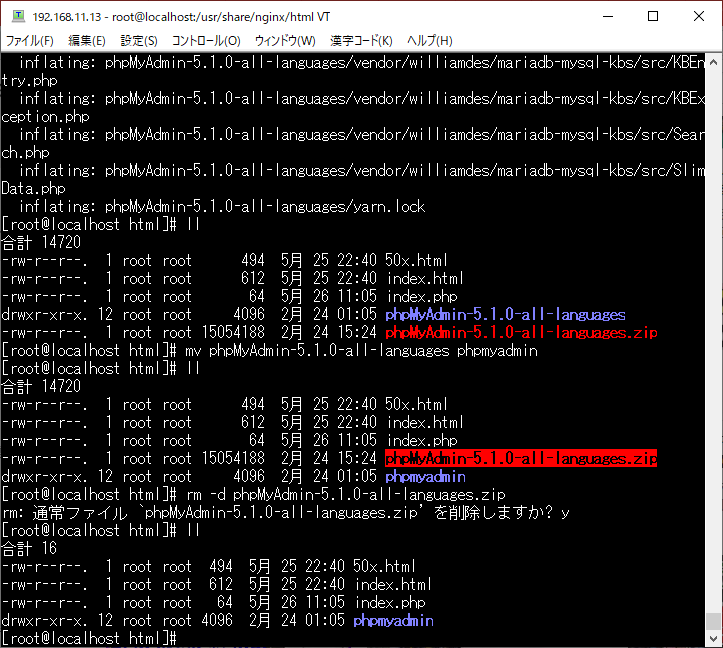Open the 設定(S) menu
Image resolution: width=723 pixels, height=648 pixels.
139,41
